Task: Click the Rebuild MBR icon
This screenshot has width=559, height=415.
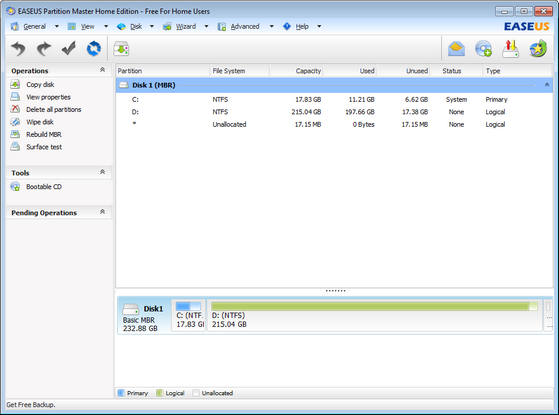Action: [15, 134]
